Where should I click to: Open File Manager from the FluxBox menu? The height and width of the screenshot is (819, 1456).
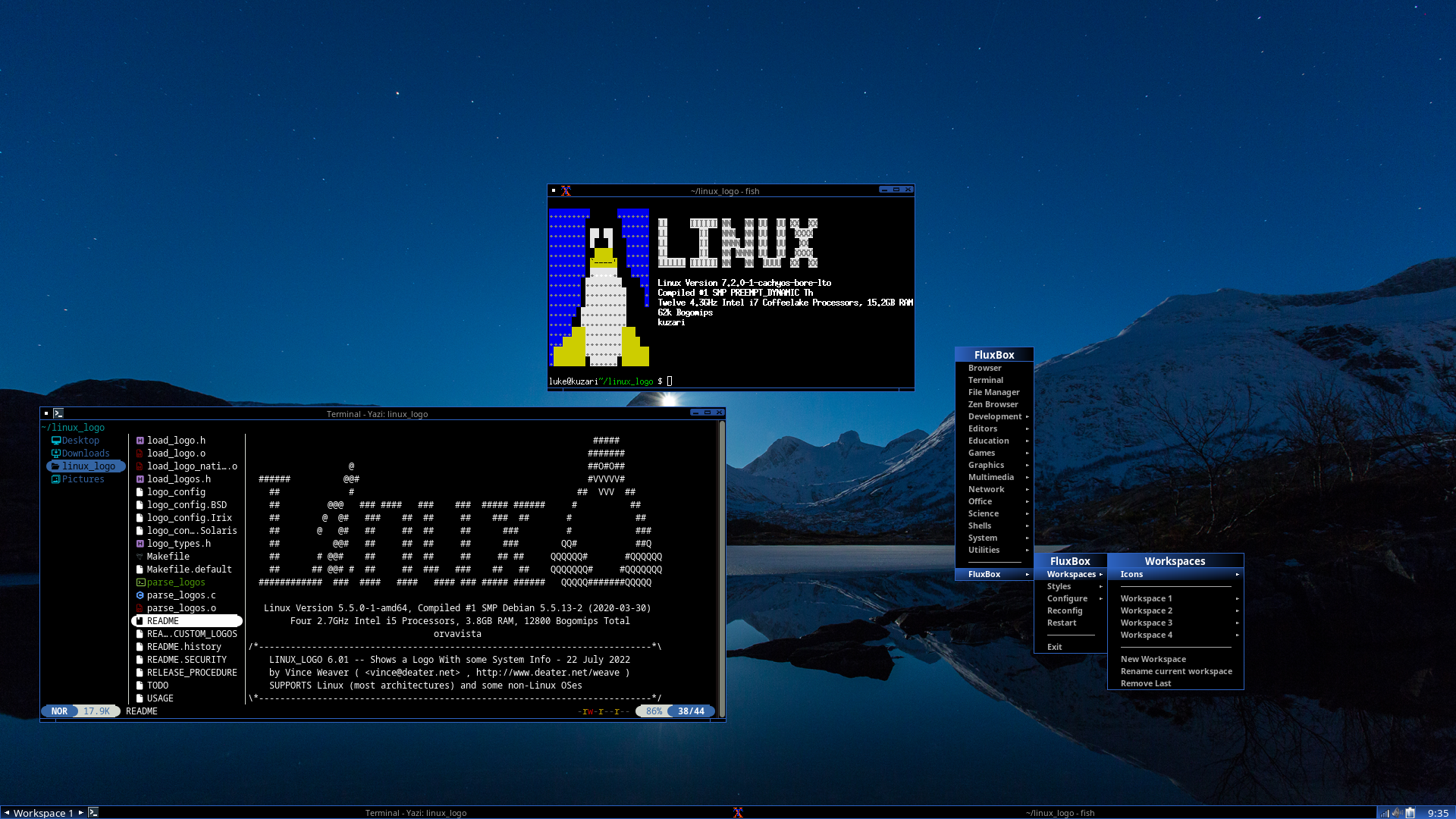point(994,392)
